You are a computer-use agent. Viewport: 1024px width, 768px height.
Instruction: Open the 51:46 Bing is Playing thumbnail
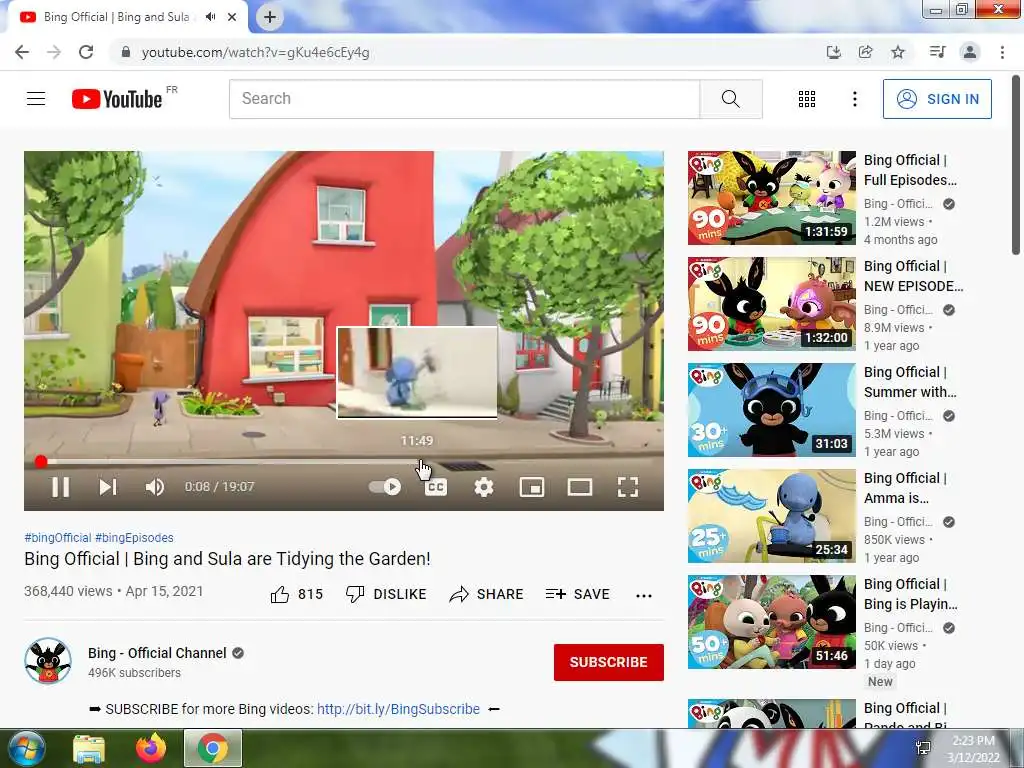pos(771,622)
